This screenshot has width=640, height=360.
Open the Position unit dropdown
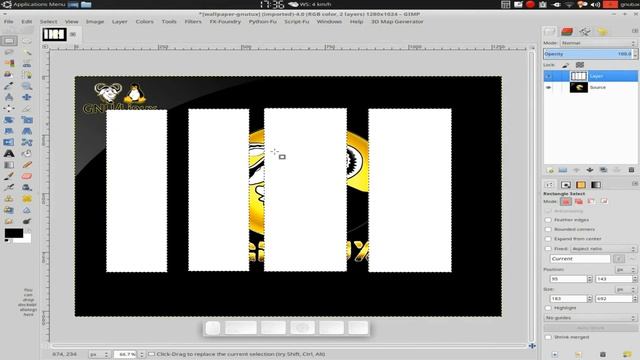(626, 270)
